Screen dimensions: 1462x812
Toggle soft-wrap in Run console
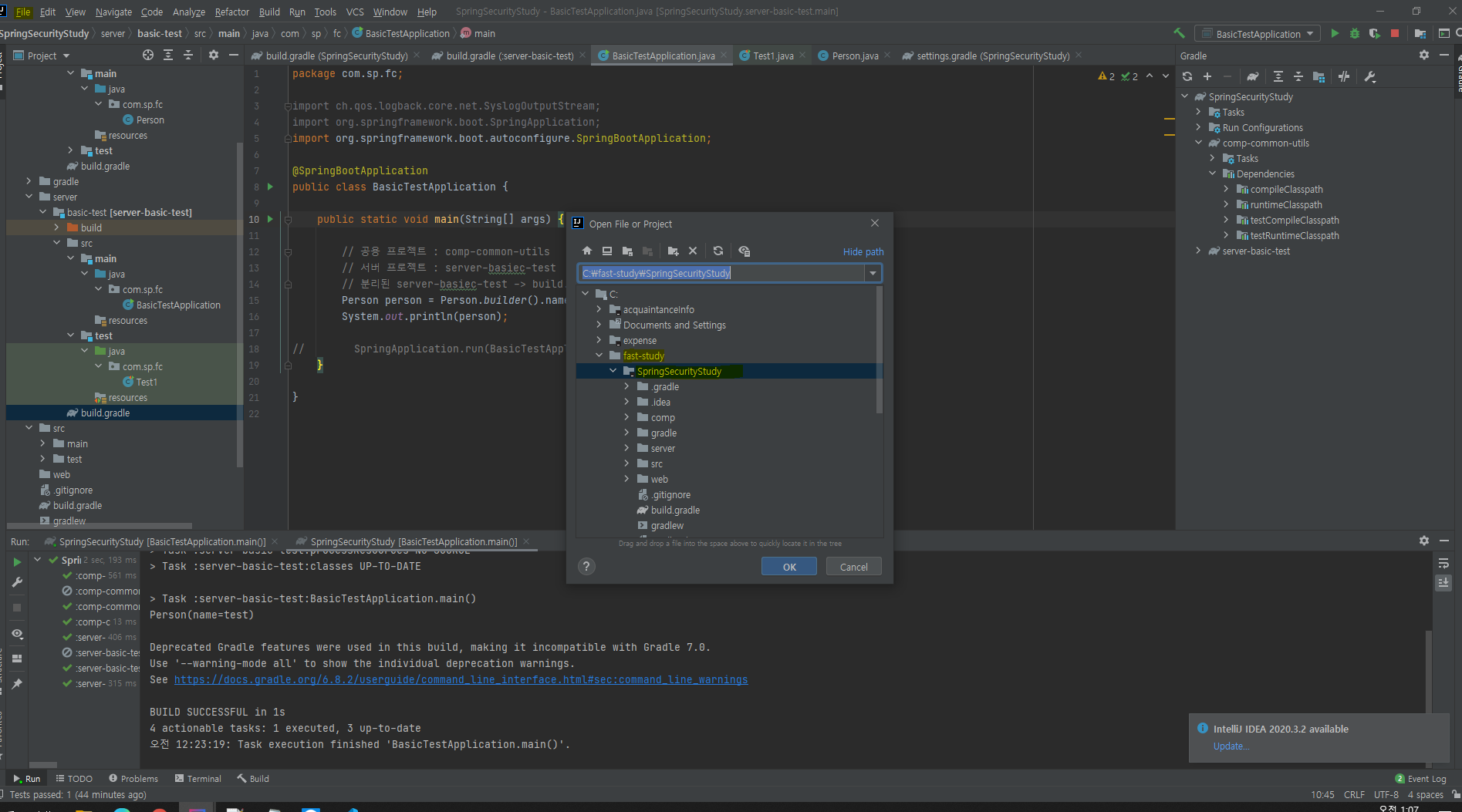tap(1443, 564)
